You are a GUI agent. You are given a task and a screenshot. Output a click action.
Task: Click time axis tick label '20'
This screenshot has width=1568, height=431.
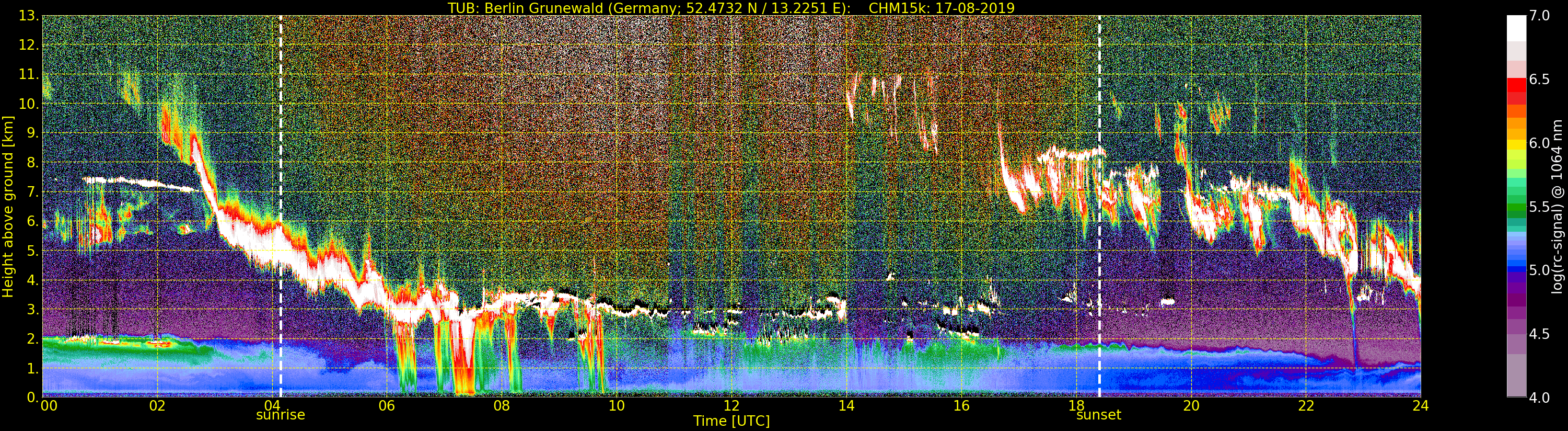(x=1191, y=405)
